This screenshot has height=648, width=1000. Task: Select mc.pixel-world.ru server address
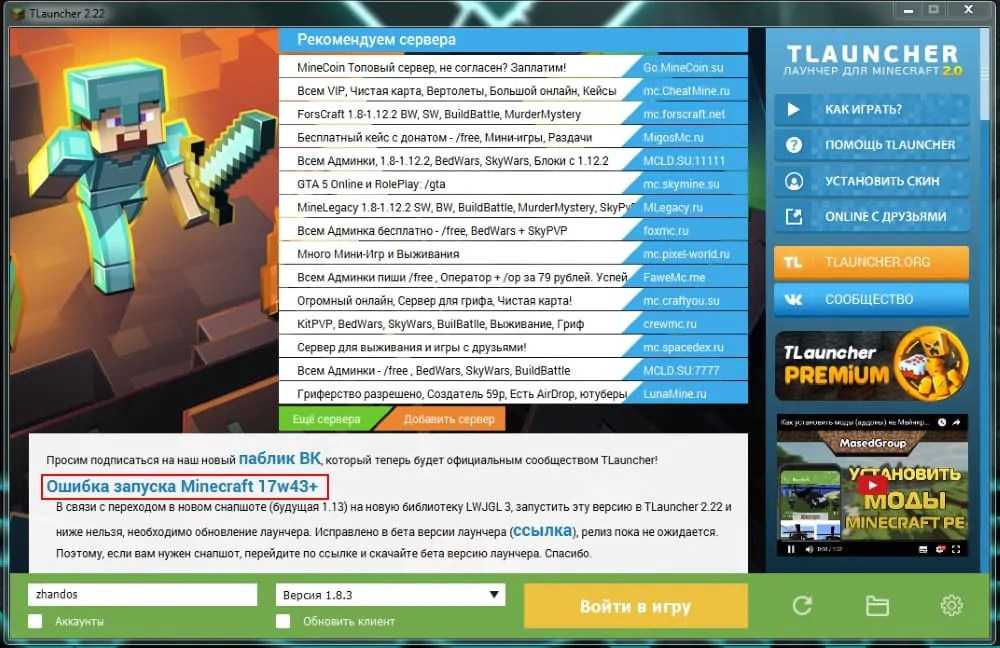686,254
